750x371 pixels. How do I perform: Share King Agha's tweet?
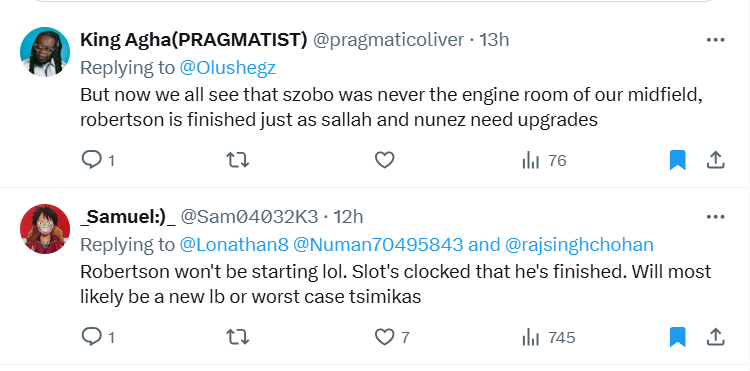pos(715,160)
